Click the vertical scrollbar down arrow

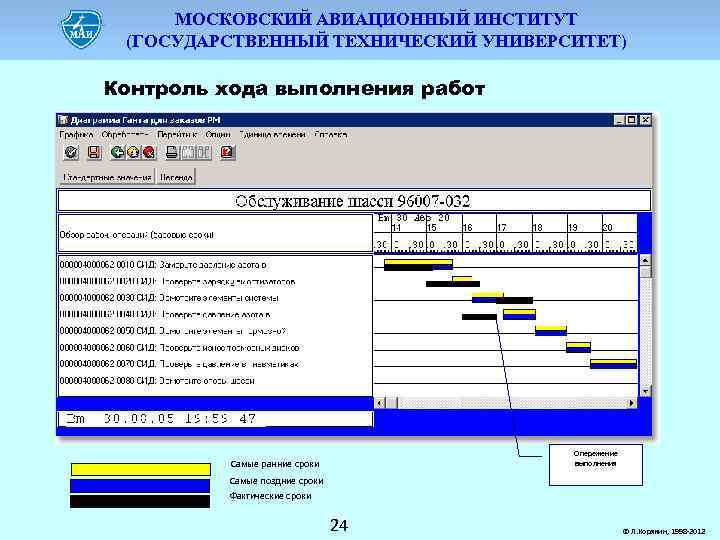[645, 391]
